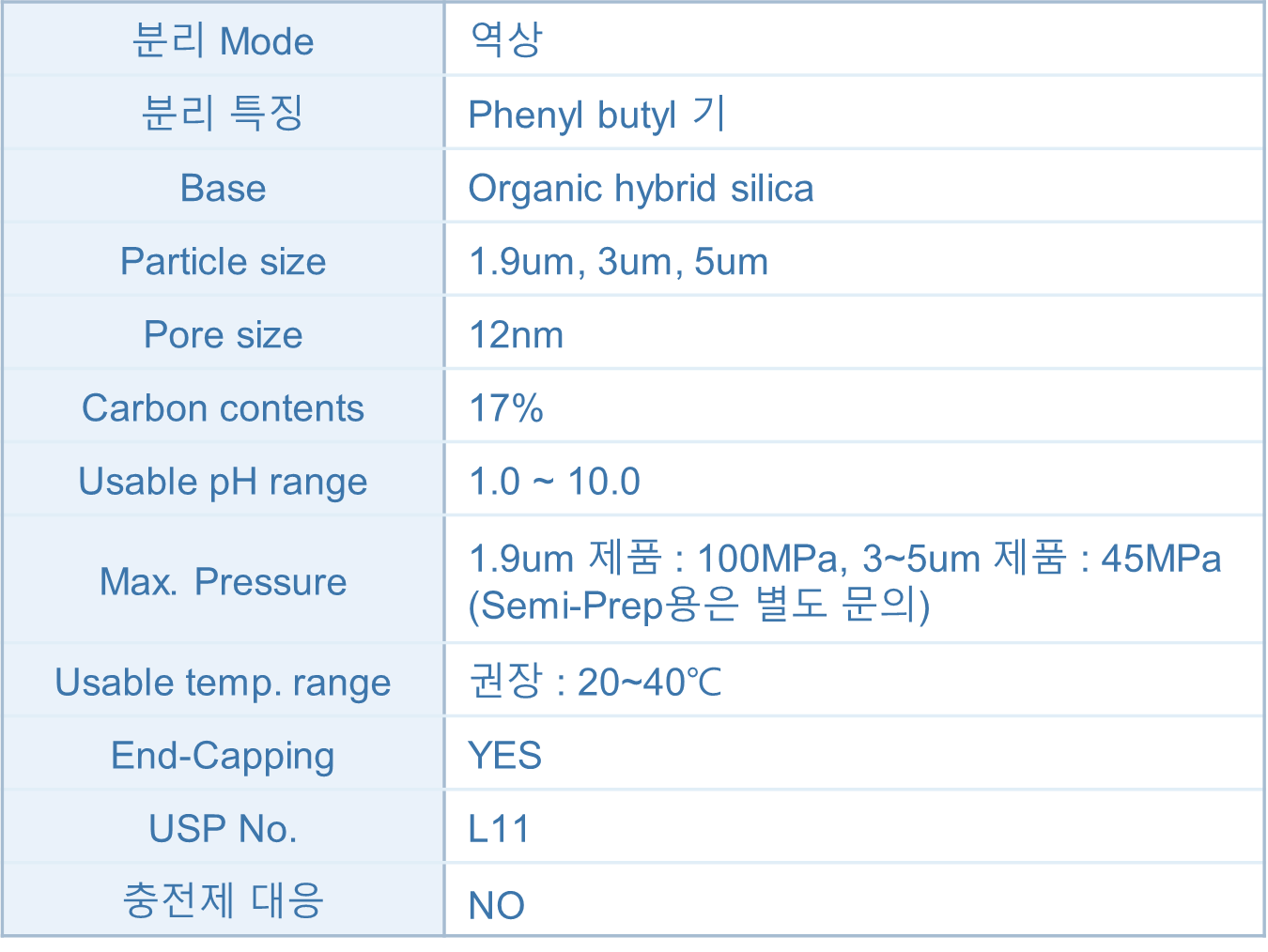Select the '12nm' value cell

[x=854, y=333]
